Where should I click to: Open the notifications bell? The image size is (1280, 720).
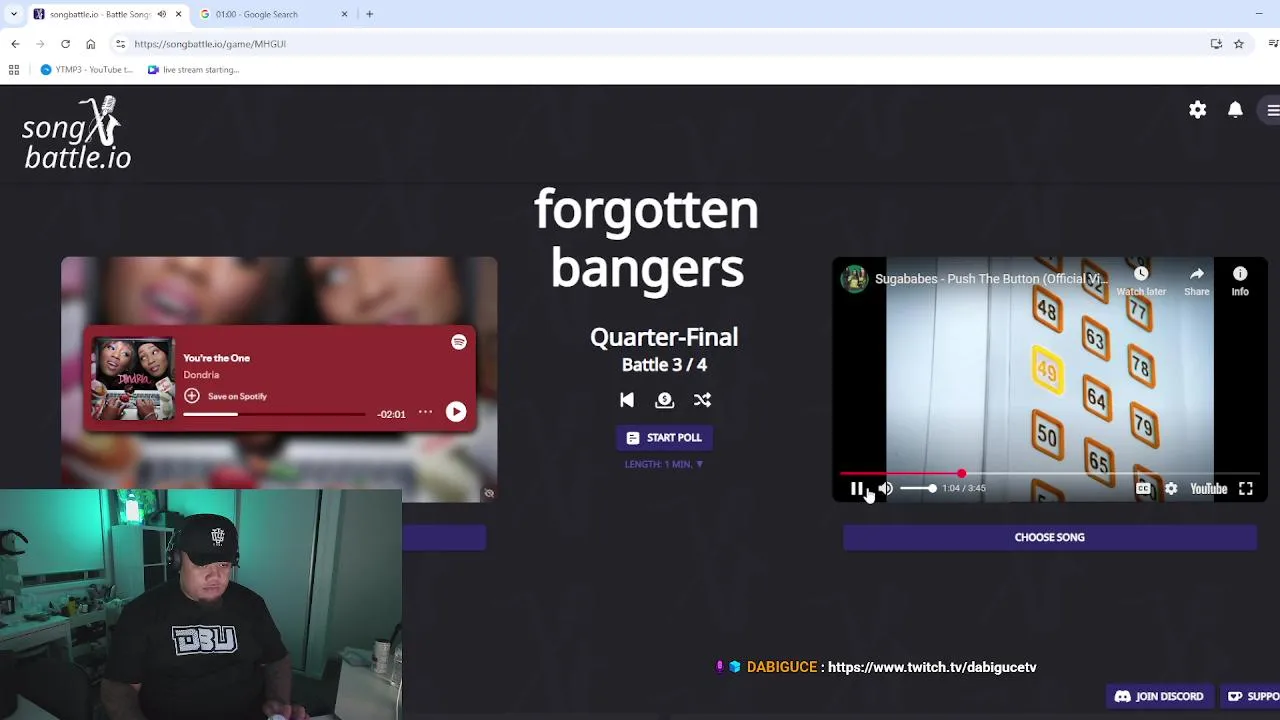pos(1235,110)
